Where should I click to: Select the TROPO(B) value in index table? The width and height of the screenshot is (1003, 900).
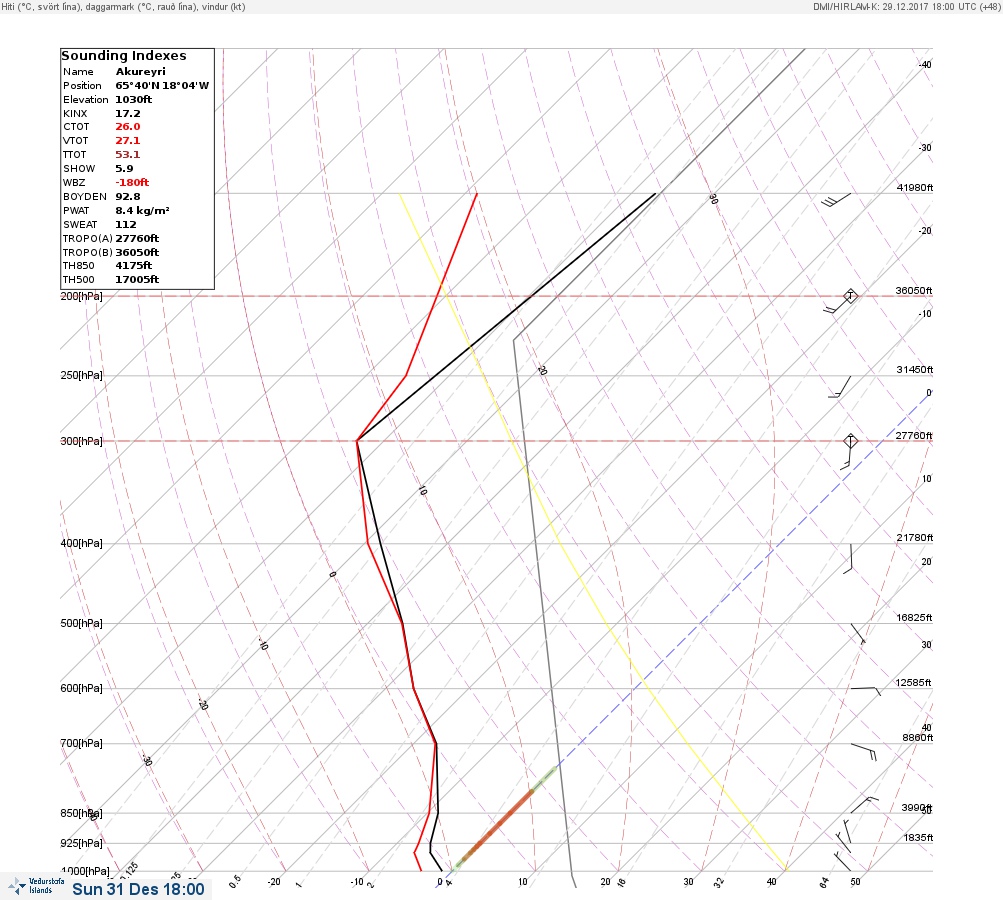[137, 253]
